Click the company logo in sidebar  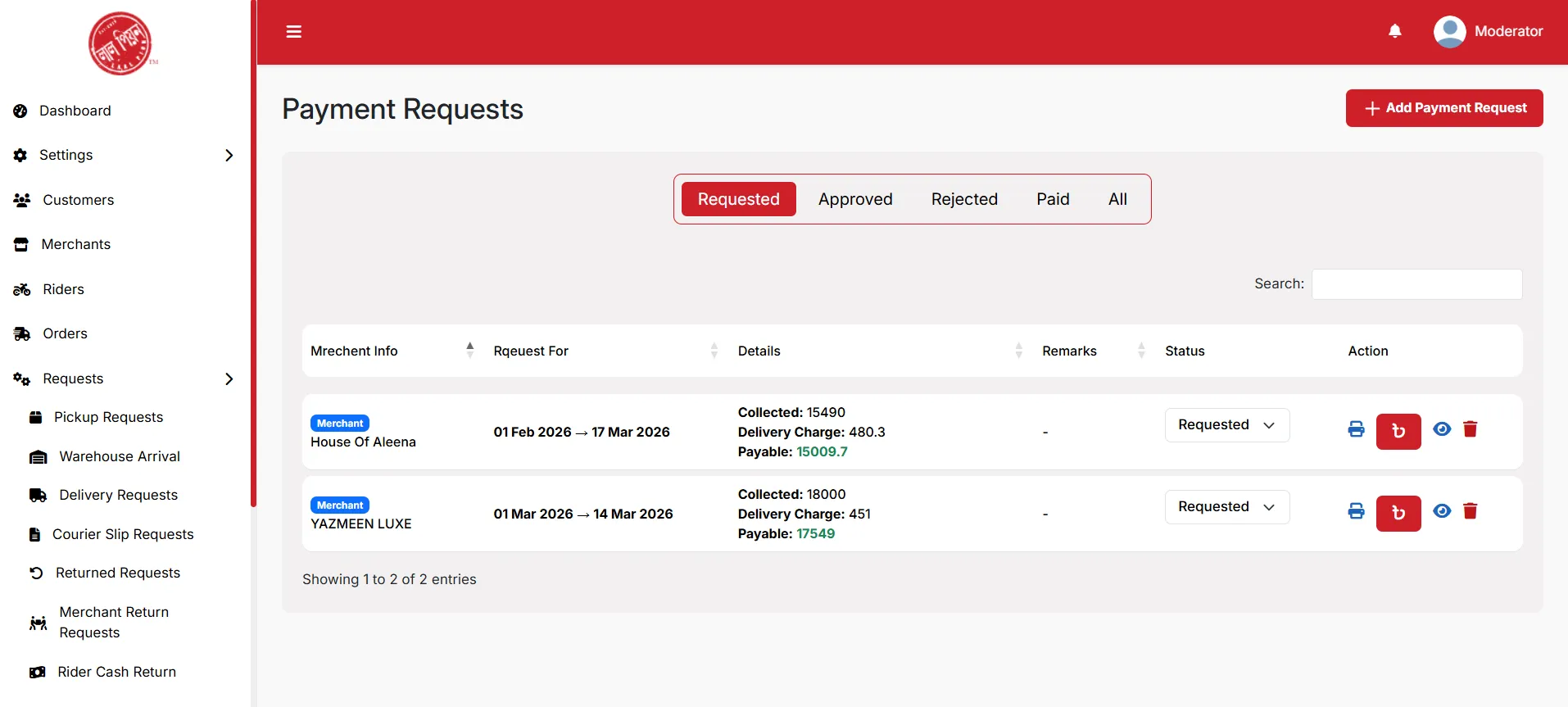(x=122, y=43)
